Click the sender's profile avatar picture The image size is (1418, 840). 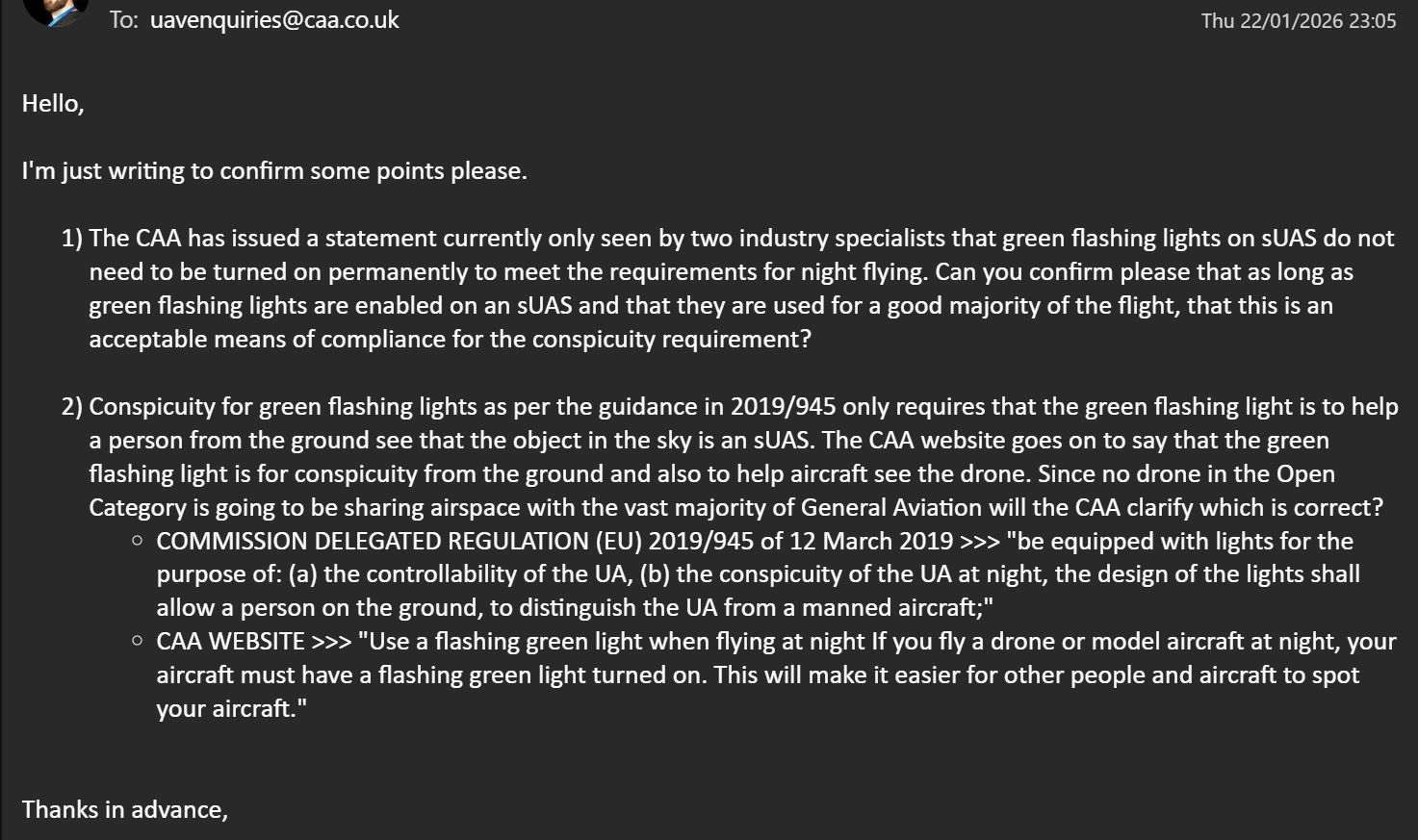56,10
